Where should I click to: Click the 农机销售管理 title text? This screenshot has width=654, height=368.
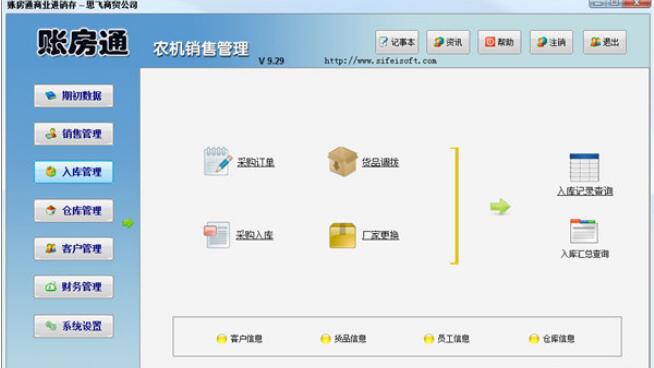point(201,49)
